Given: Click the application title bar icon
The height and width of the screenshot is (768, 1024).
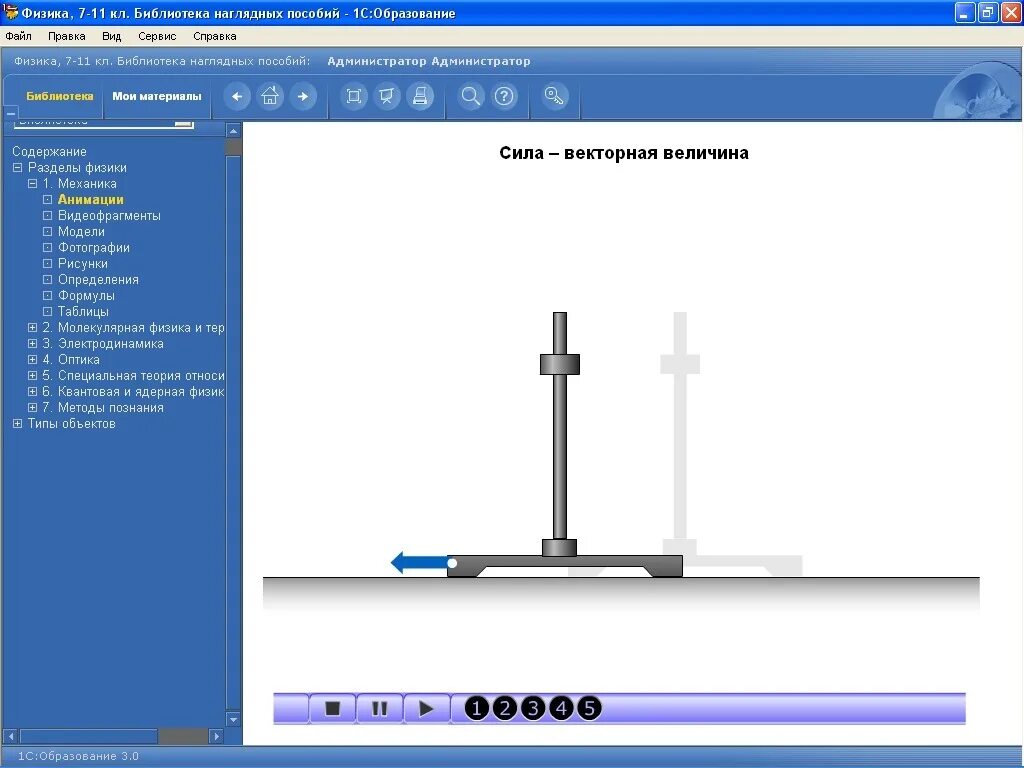Looking at the screenshot, I should click(10, 12).
